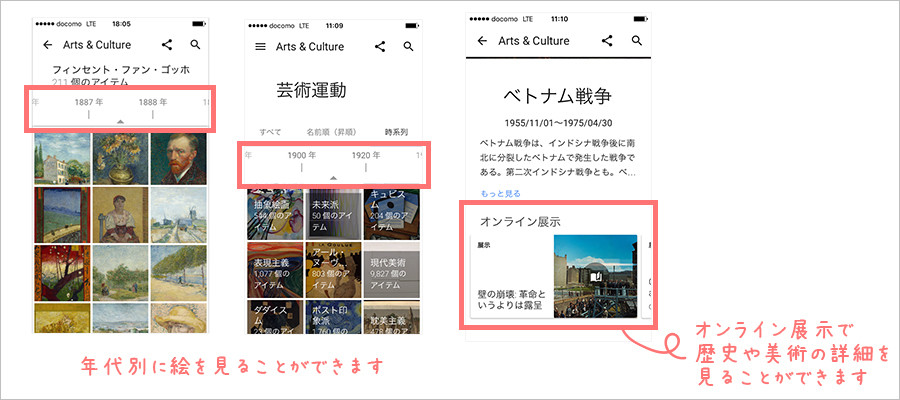Open the ポスト印象派 movement tile
This screenshot has height=400, width=900.
point(333,316)
